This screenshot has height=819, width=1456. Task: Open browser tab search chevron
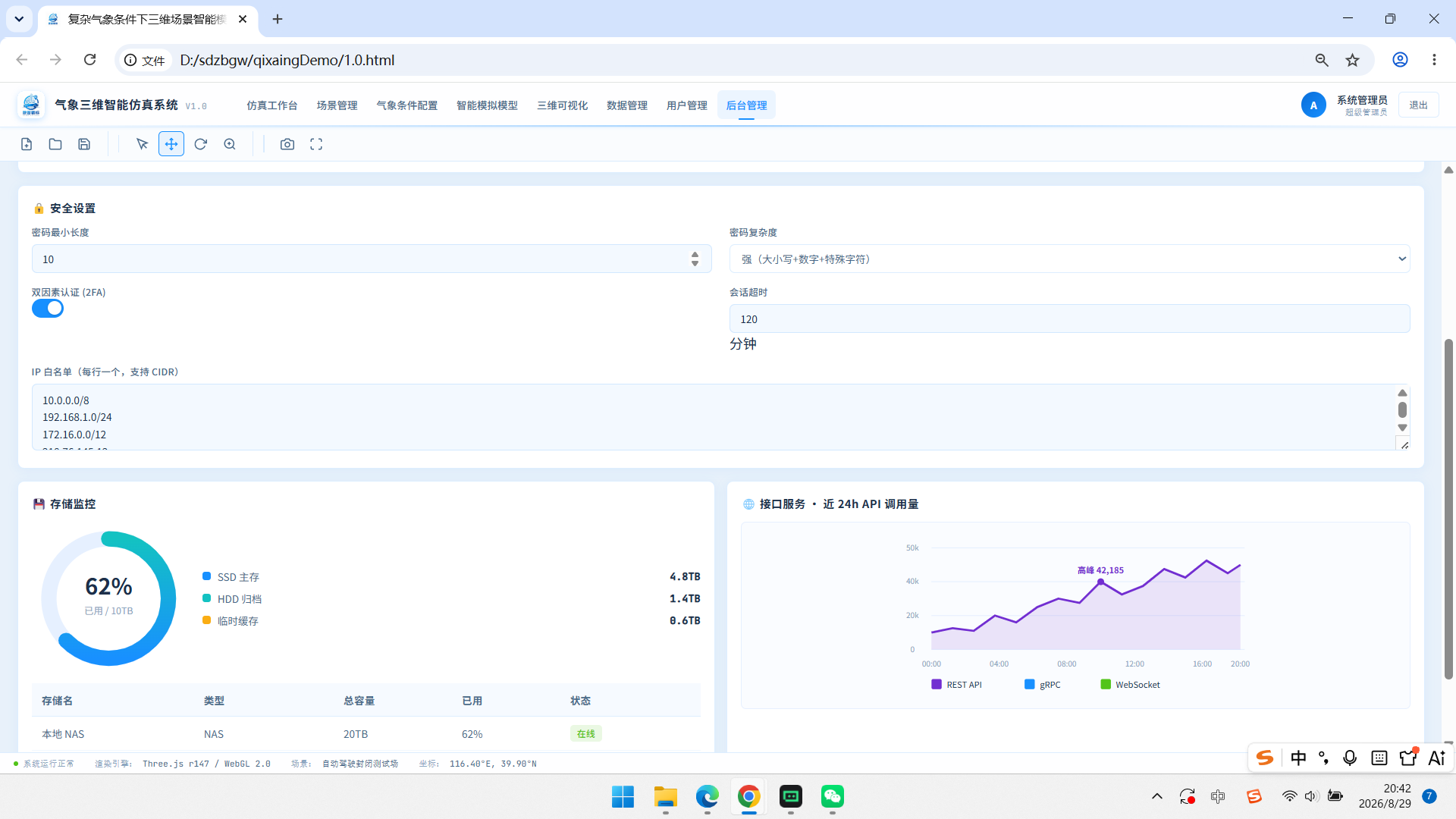coord(19,19)
